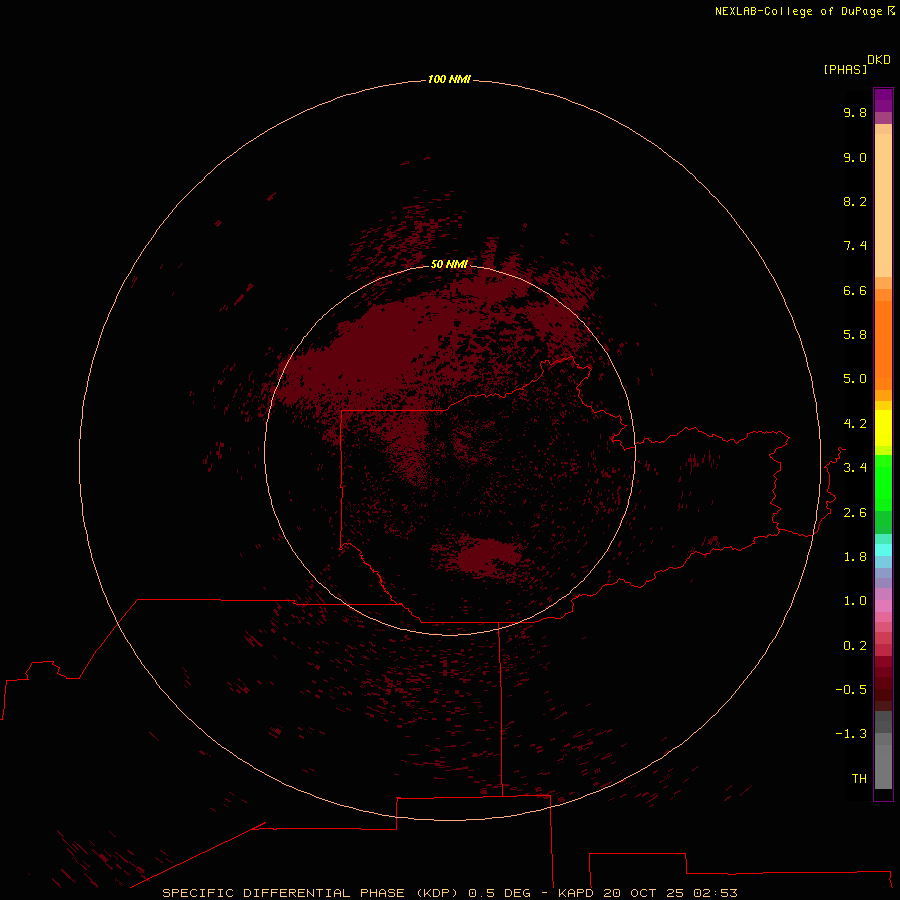Viewport: 900px width, 900px height.
Task: Click the TH label on the color scale
Action: click(x=859, y=779)
